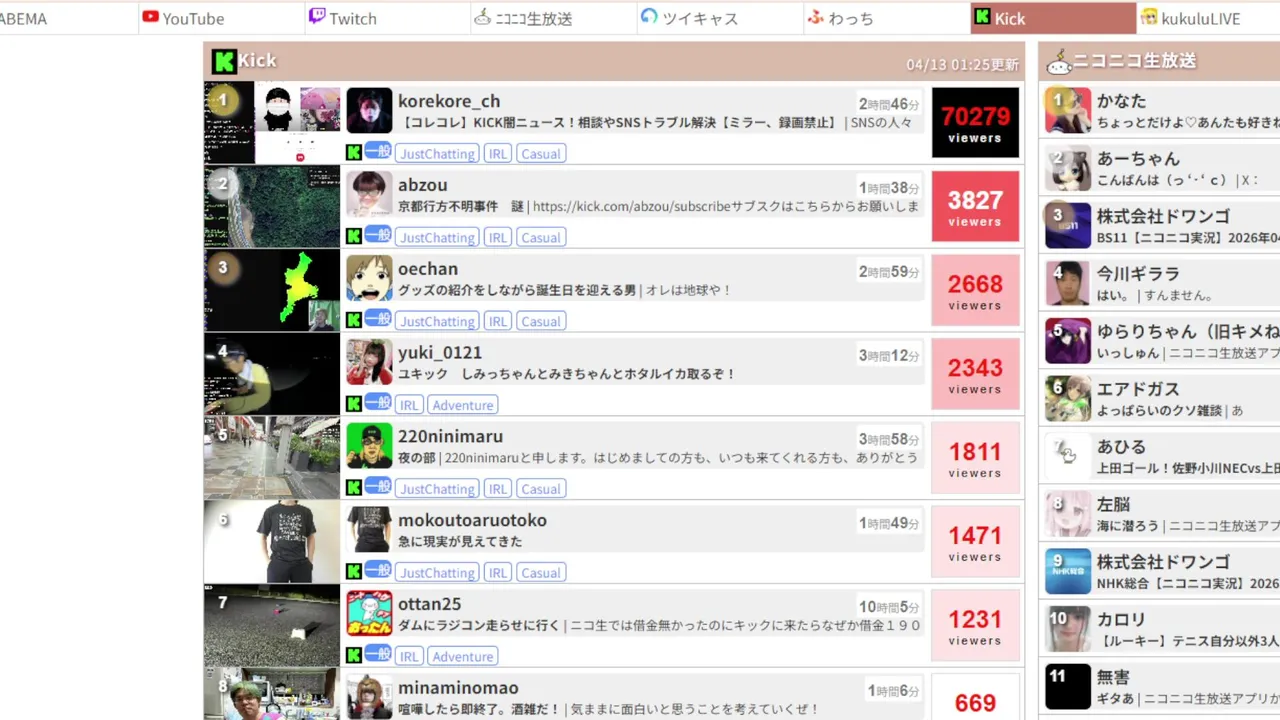Click 株式会社ドワンゴ BS11 entry

(1160, 226)
